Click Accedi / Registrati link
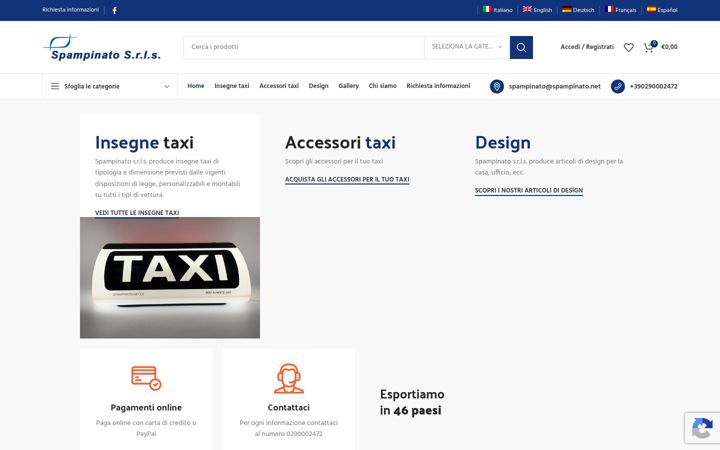This screenshot has height=450, width=720. (587, 47)
